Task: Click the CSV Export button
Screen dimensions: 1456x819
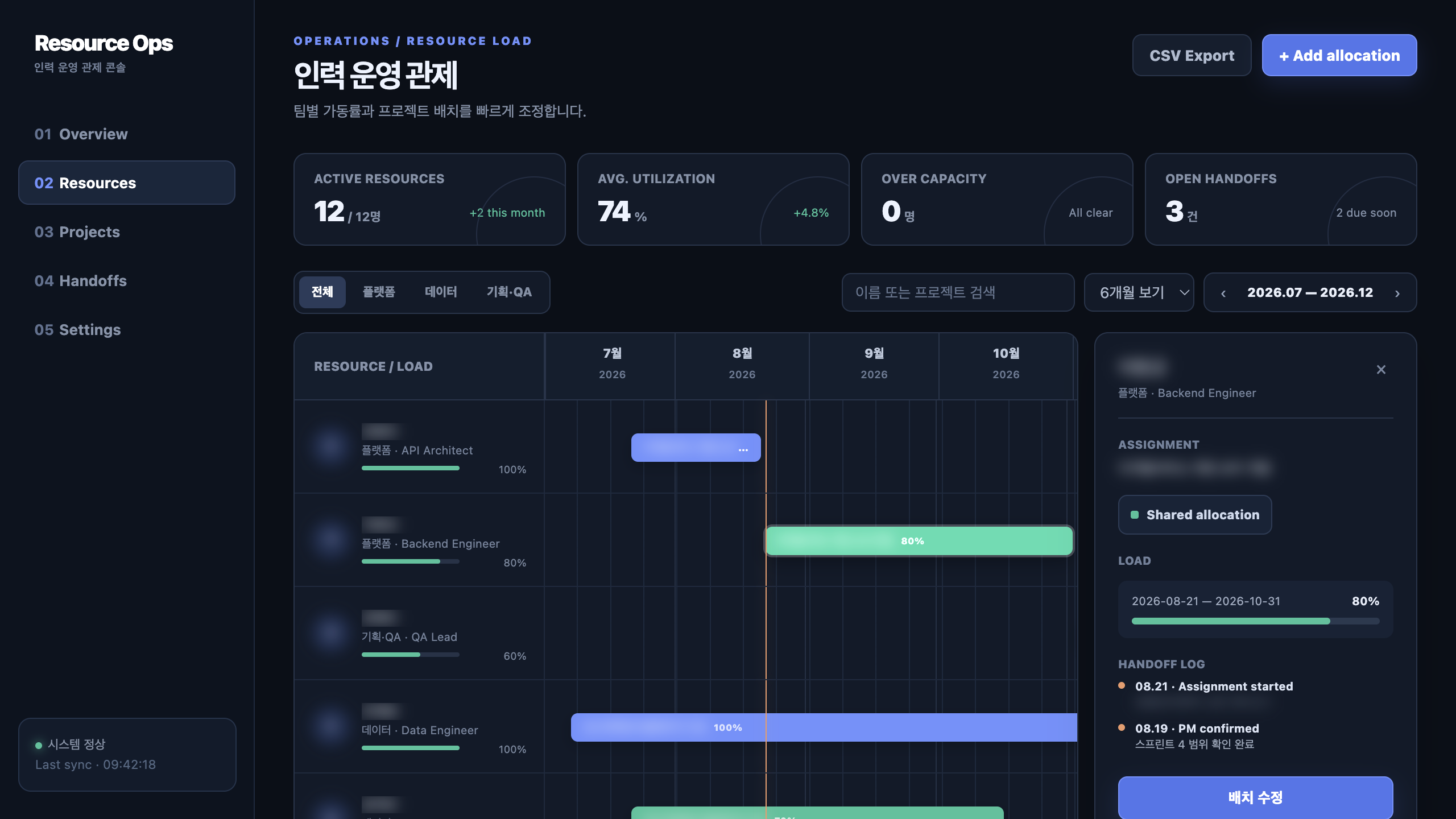Action: 1192,55
